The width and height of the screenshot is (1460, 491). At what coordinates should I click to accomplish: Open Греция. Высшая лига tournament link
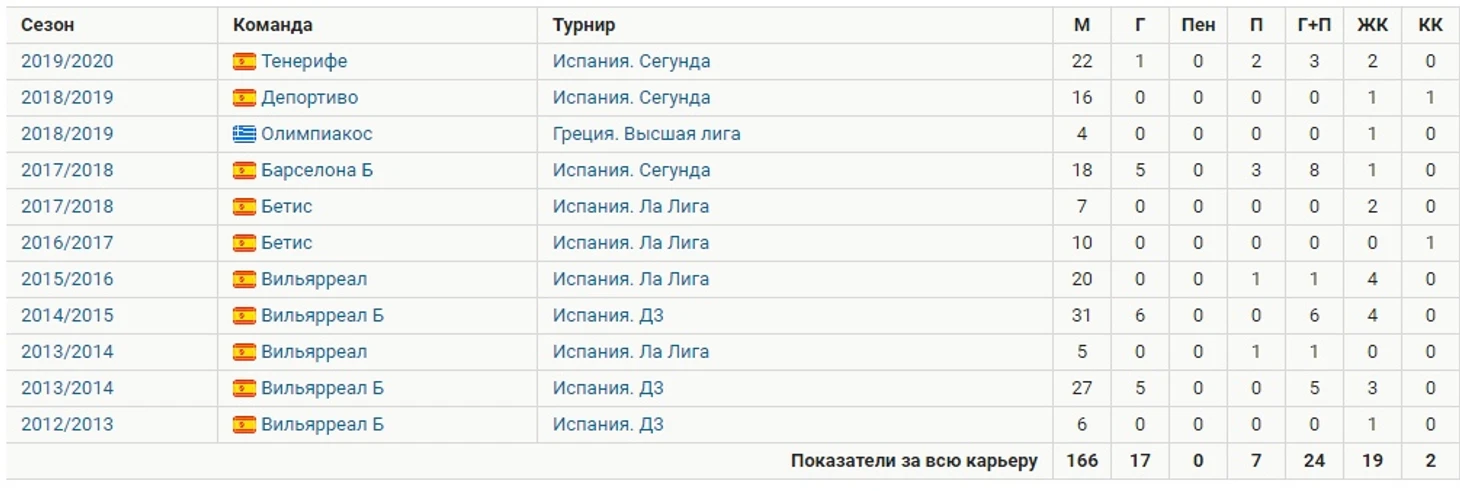[x=646, y=134]
